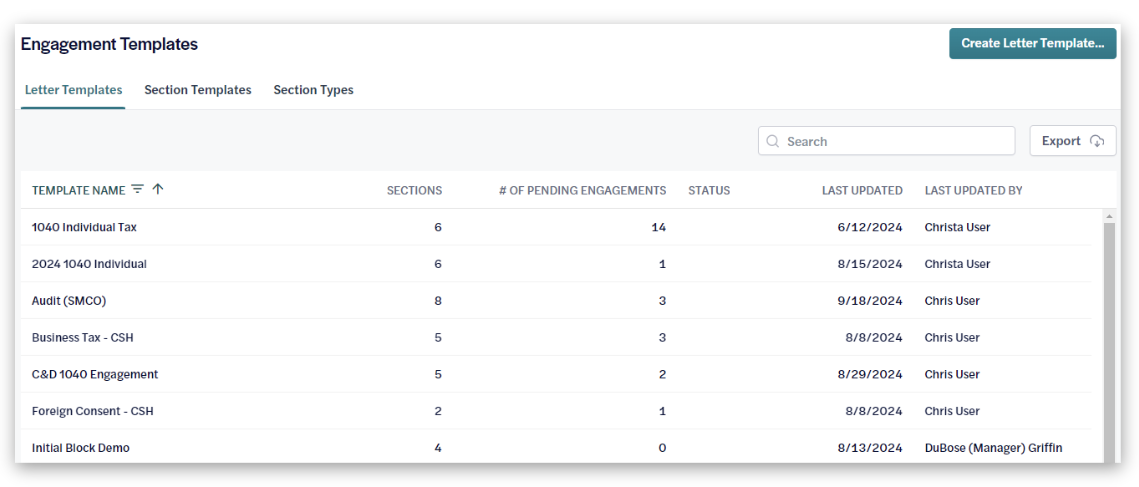Image resolution: width=1139 pixels, height=487 pixels.
Task: Click DuBose (Manager) Griffin cell
Action: tap(994, 448)
